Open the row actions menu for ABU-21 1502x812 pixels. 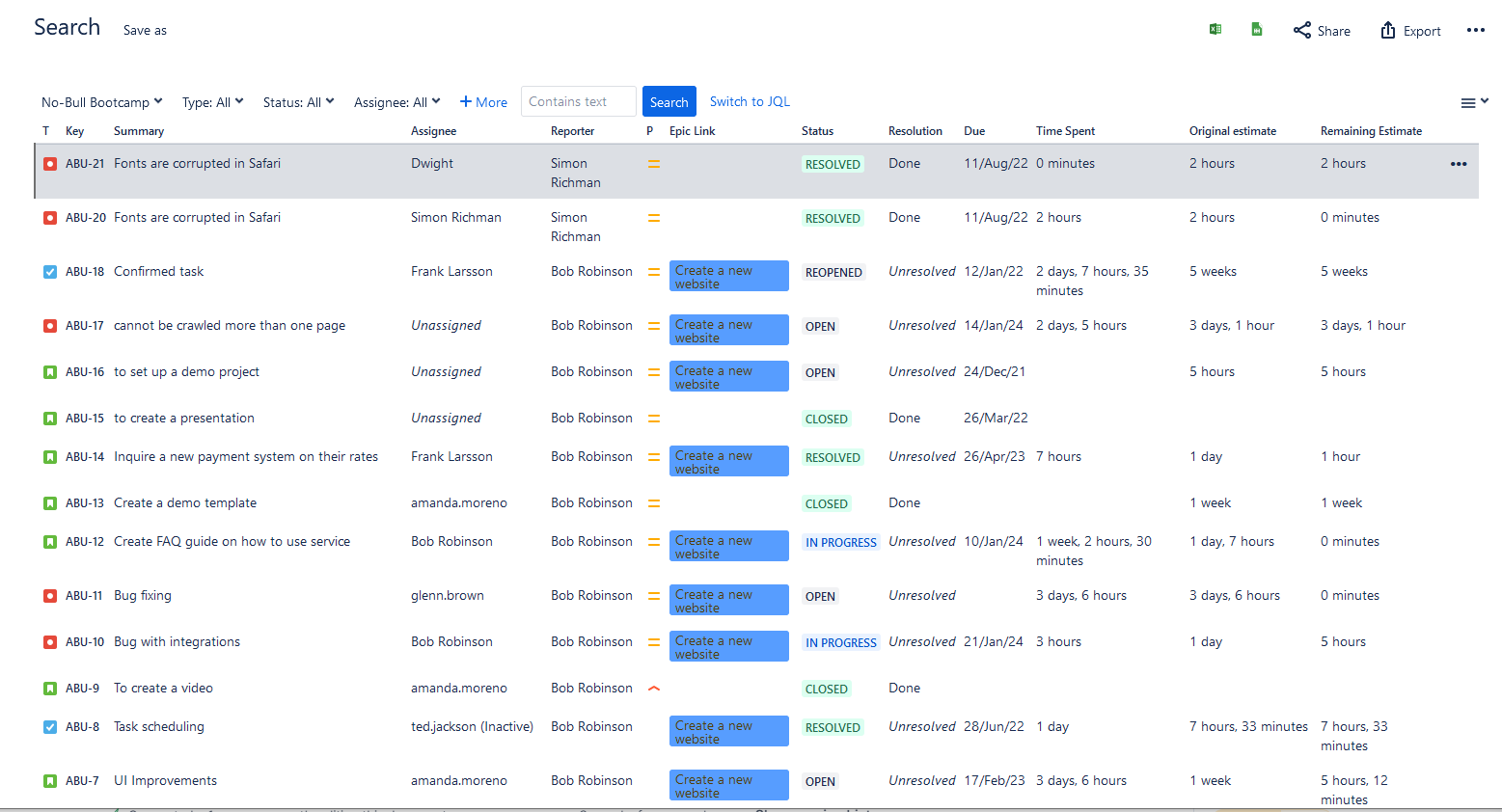pyautogui.click(x=1459, y=164)
